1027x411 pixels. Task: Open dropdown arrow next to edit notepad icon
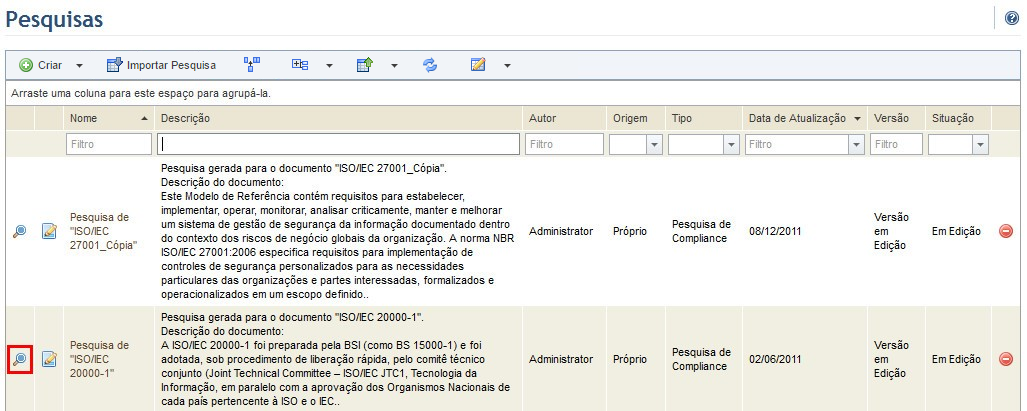point(507,65)
